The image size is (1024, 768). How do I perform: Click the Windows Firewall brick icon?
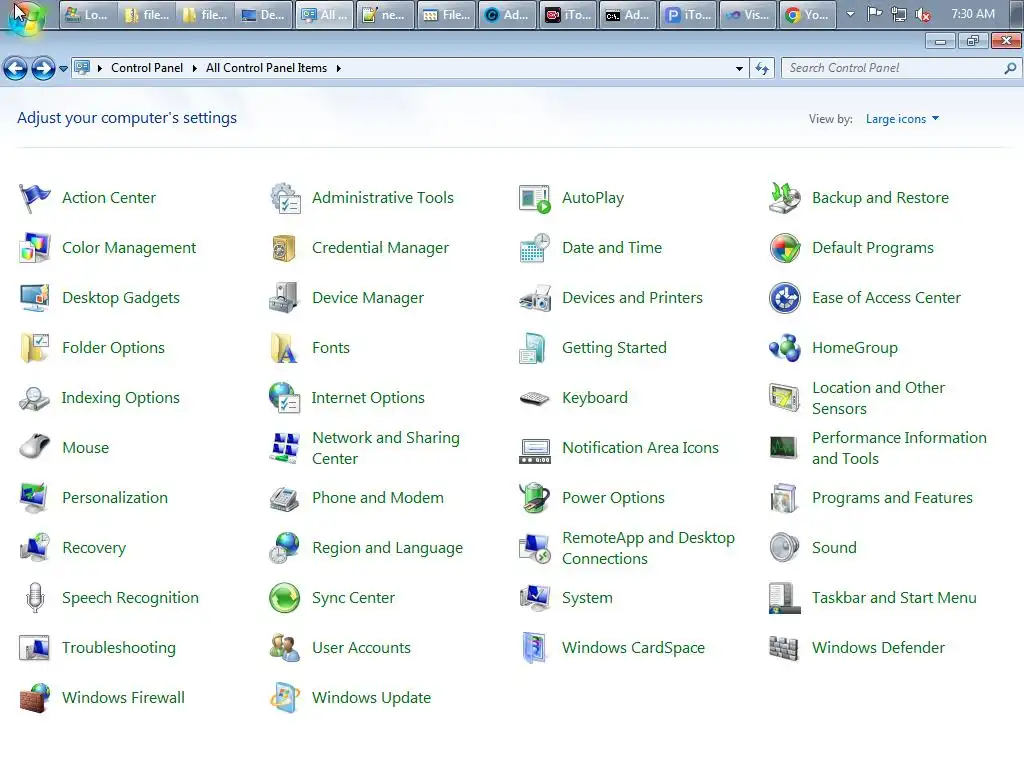click(x=35, y=698)
